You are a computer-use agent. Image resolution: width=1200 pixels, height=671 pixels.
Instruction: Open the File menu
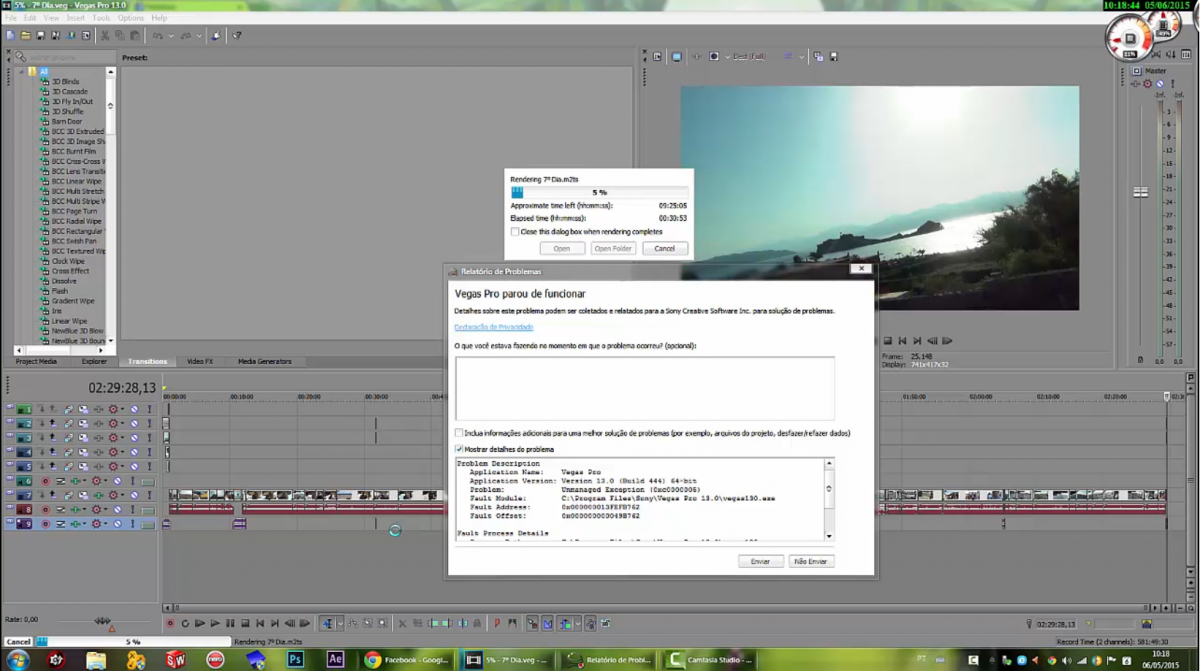coord(10,18)
